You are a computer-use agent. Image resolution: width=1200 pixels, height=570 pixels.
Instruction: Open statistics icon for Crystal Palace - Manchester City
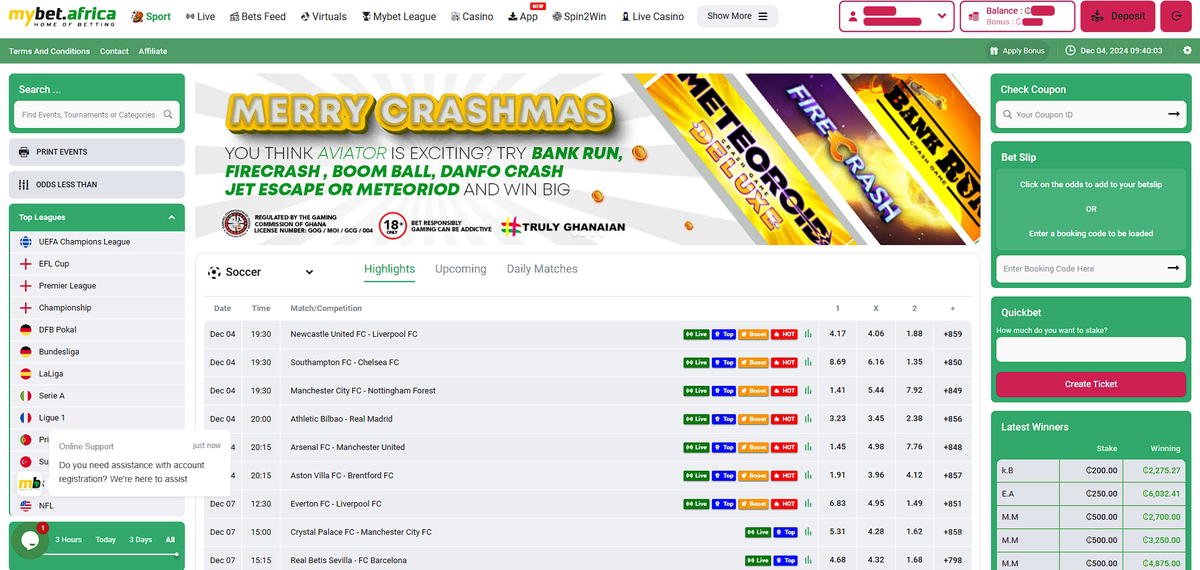click(x=808, y=532)
